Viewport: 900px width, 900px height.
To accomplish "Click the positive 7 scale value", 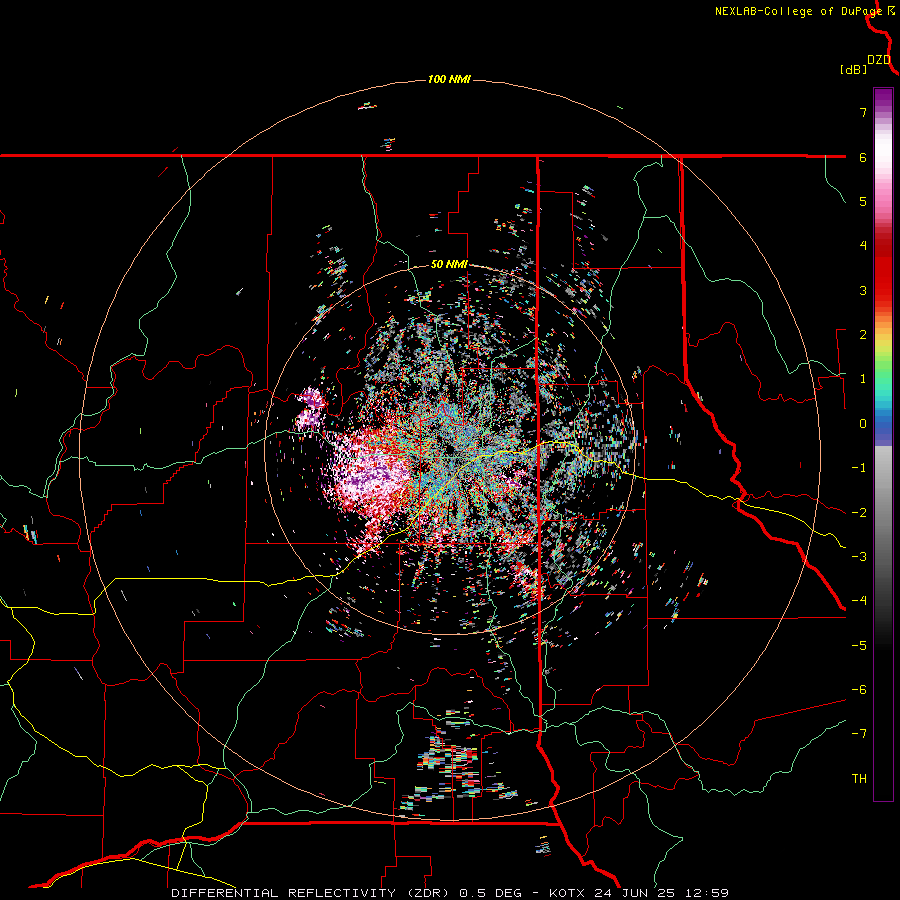I will 863,112.
